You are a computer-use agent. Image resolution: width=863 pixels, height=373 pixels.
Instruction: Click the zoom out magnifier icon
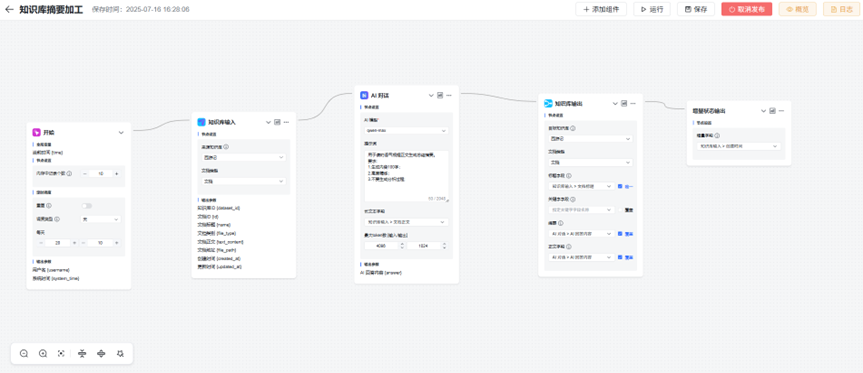[x=24, y=354]
